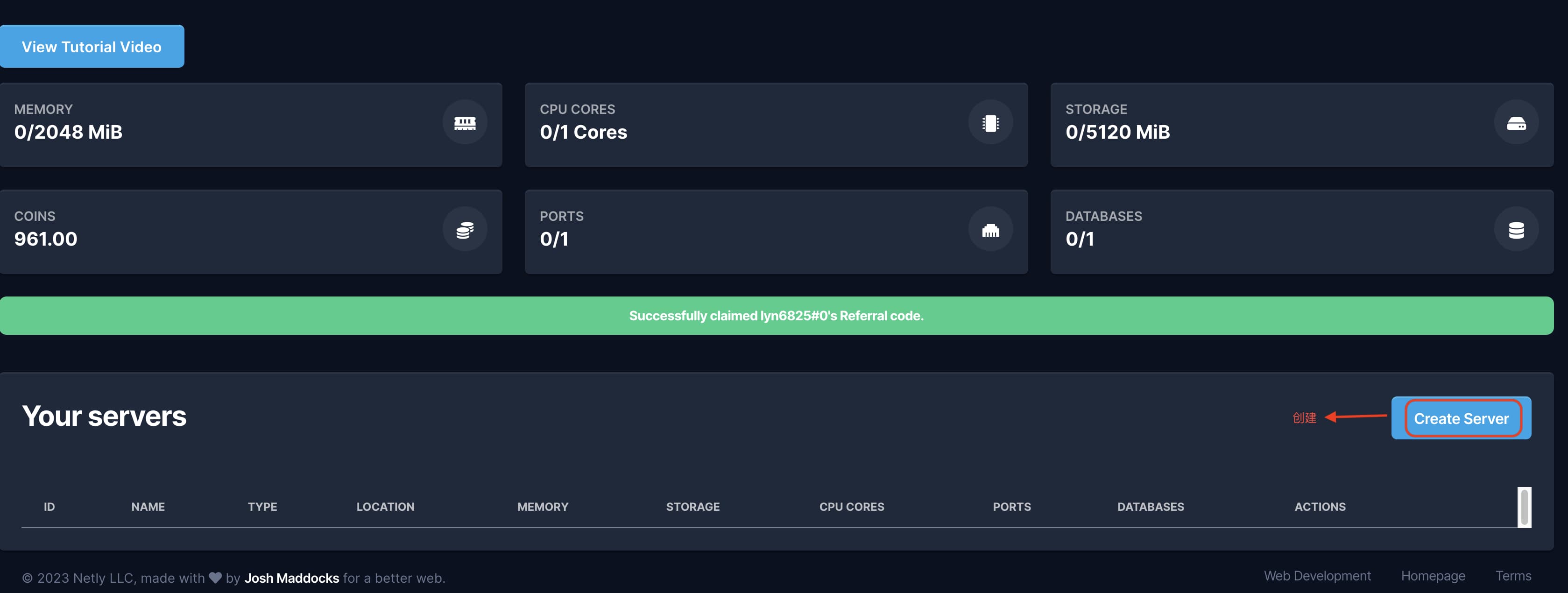Click the ports ethernet icon

(x=990, y=230)
